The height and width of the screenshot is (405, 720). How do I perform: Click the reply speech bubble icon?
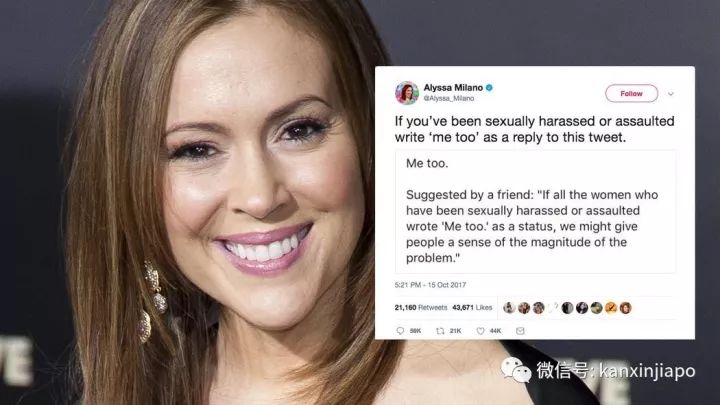coord(400,331)
